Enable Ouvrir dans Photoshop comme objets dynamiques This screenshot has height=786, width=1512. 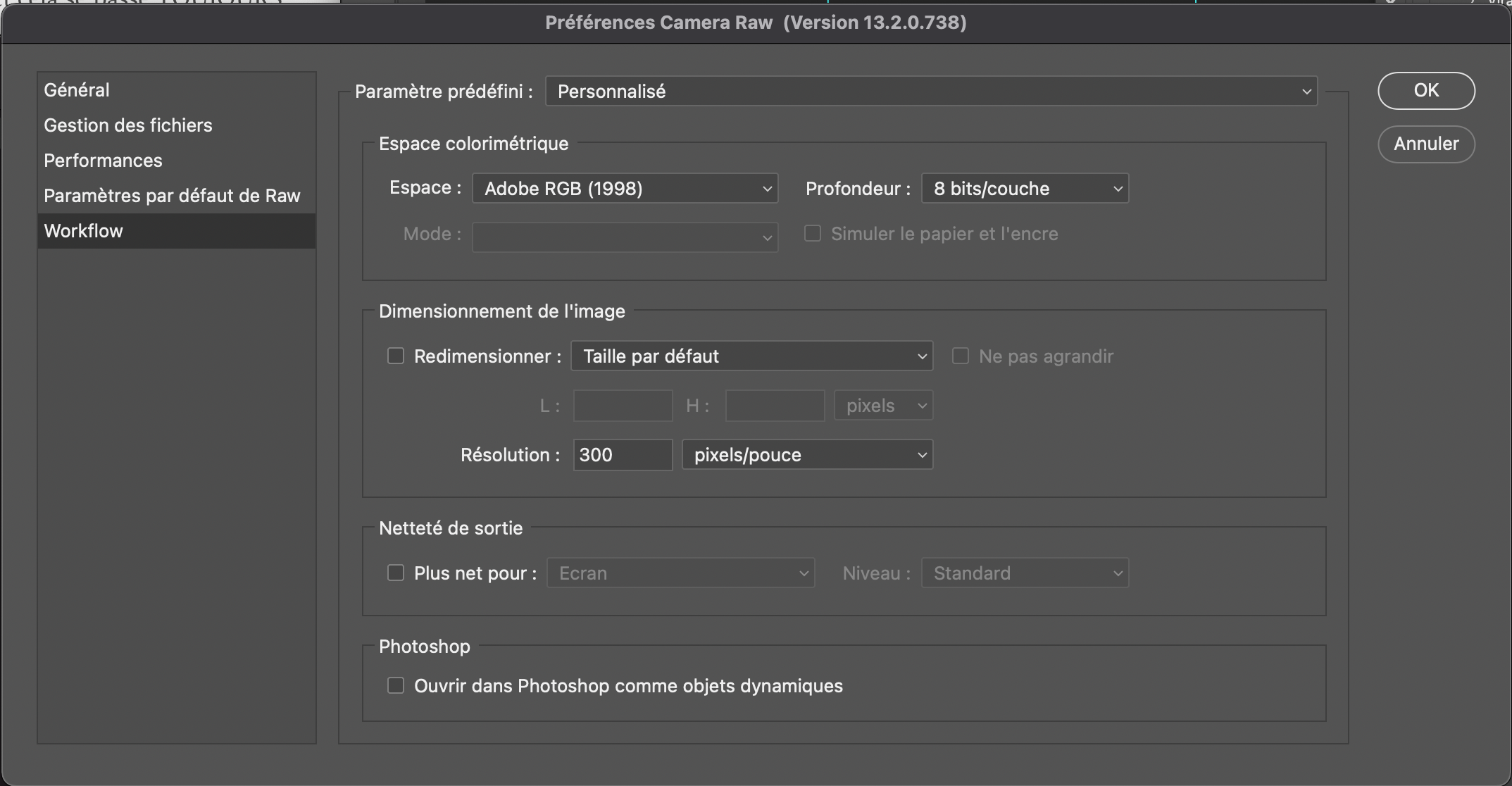point(396,685)
